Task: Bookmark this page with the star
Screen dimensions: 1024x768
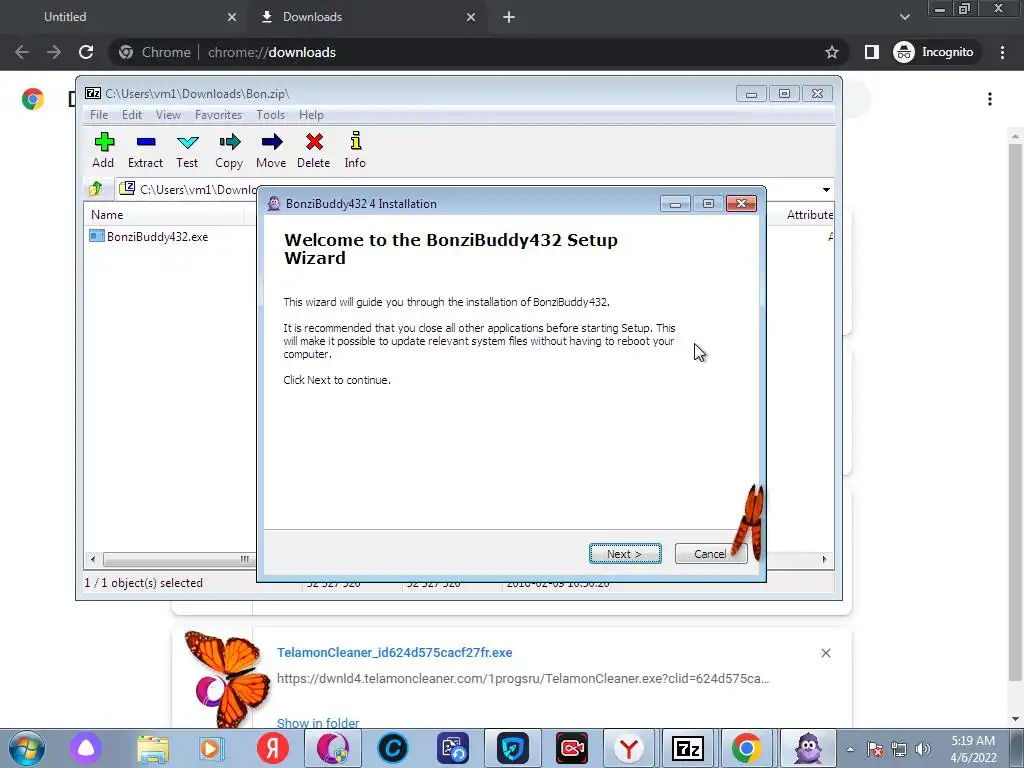Action: (x=831, y=52)
